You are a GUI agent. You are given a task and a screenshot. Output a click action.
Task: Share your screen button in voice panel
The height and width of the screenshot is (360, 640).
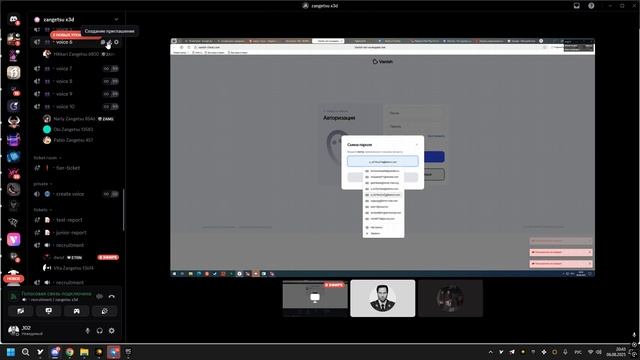tap(49, 311)
